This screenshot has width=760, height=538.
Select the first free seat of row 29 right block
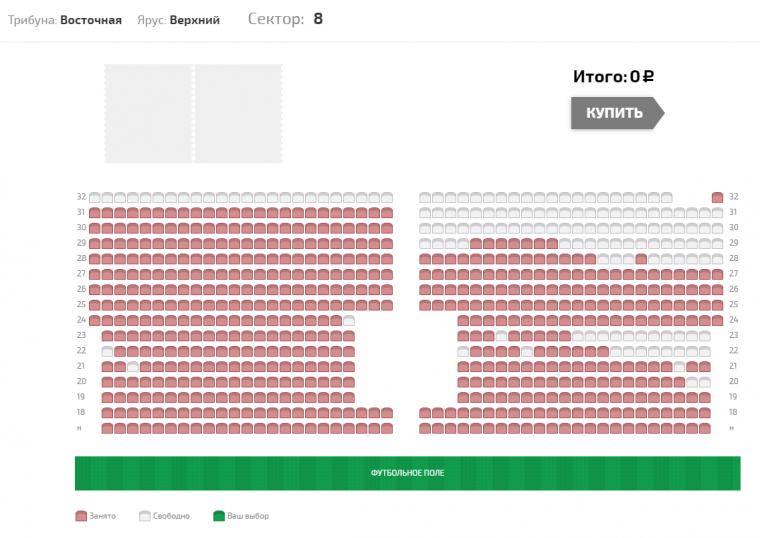(425, 244)
